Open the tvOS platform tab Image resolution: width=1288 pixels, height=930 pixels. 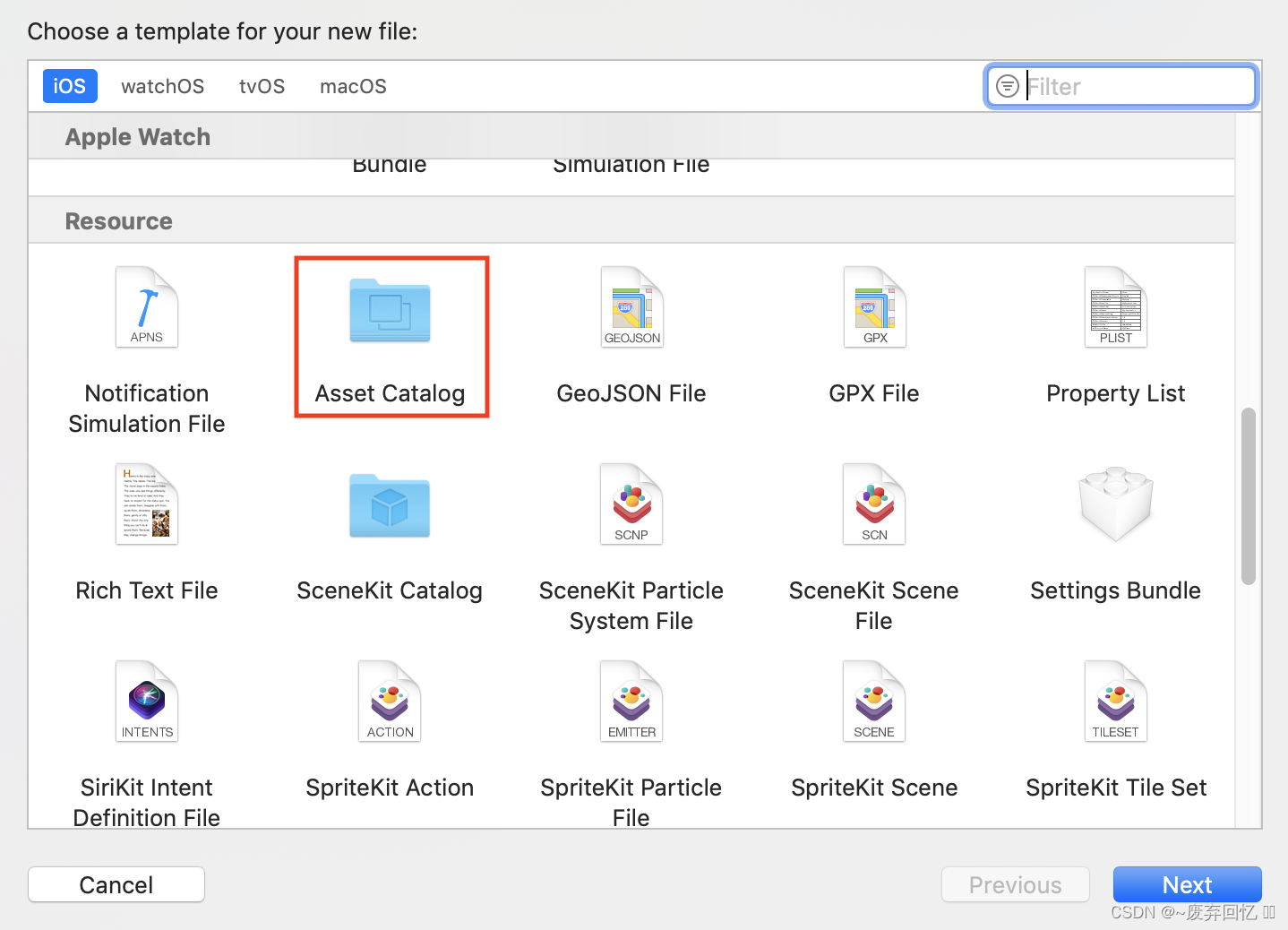[262, 86]
